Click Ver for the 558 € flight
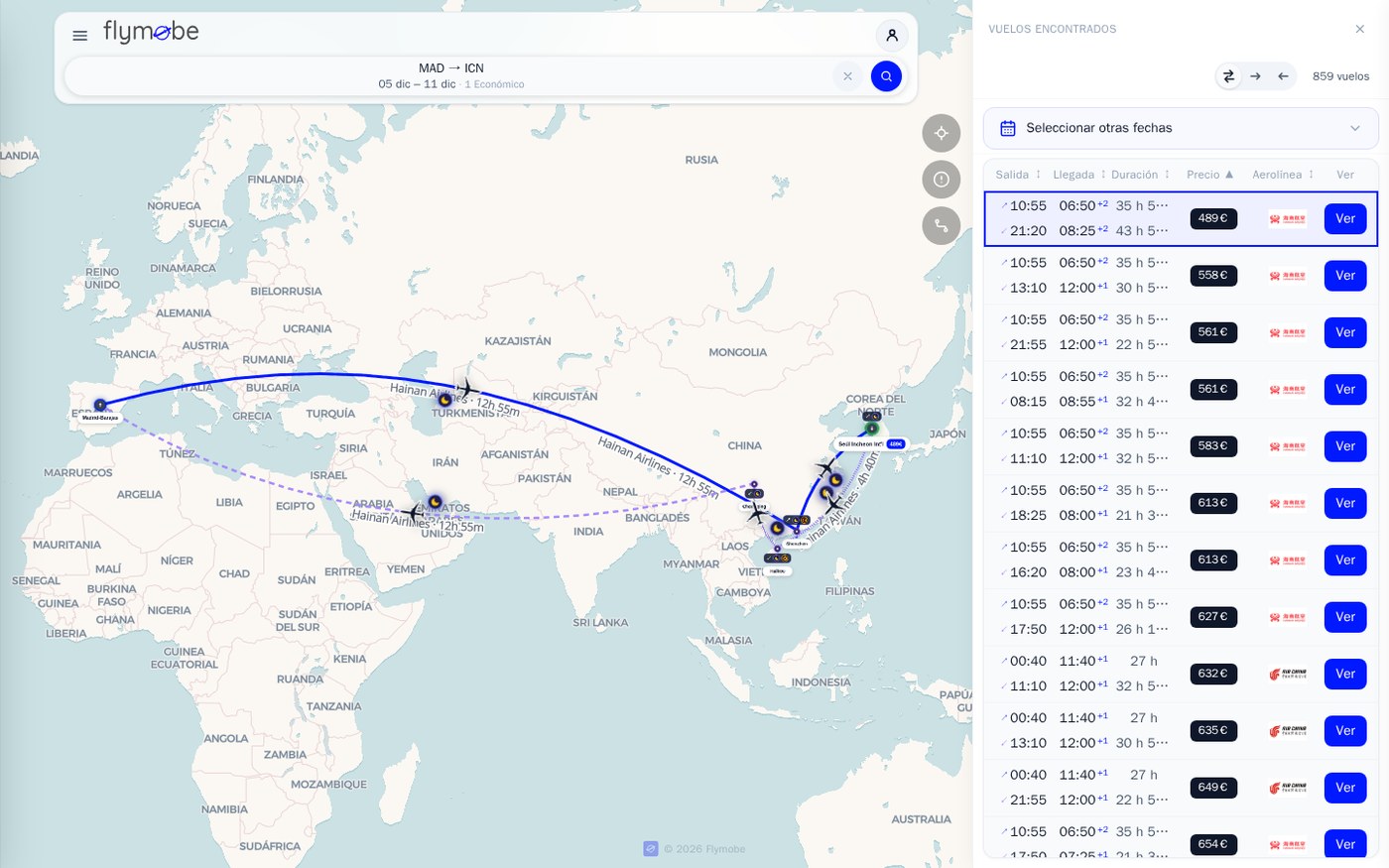 1345,276
